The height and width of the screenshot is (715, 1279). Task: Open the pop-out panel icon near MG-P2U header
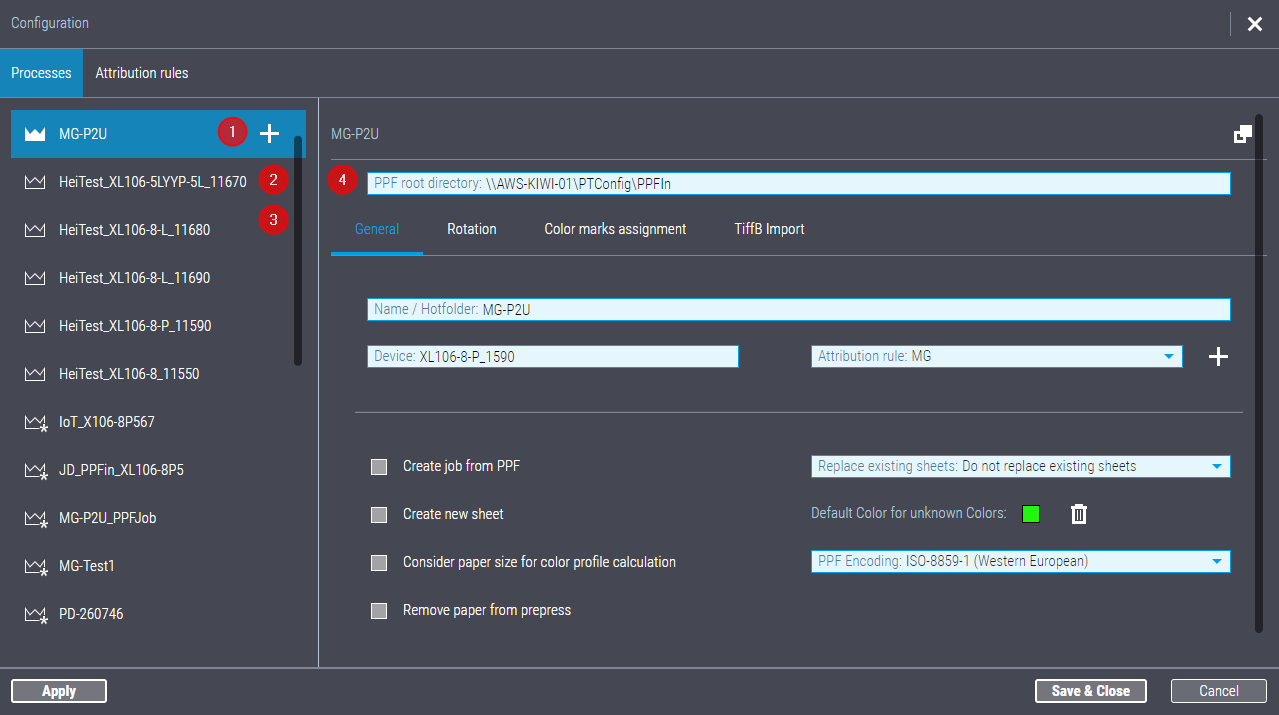[x=1242, y=133]
